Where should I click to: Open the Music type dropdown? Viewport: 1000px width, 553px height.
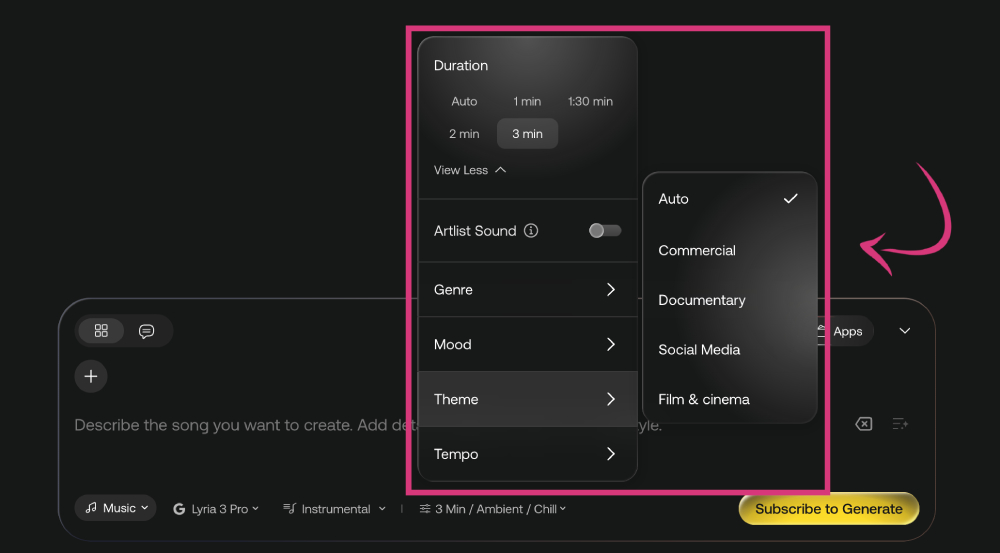115,508
